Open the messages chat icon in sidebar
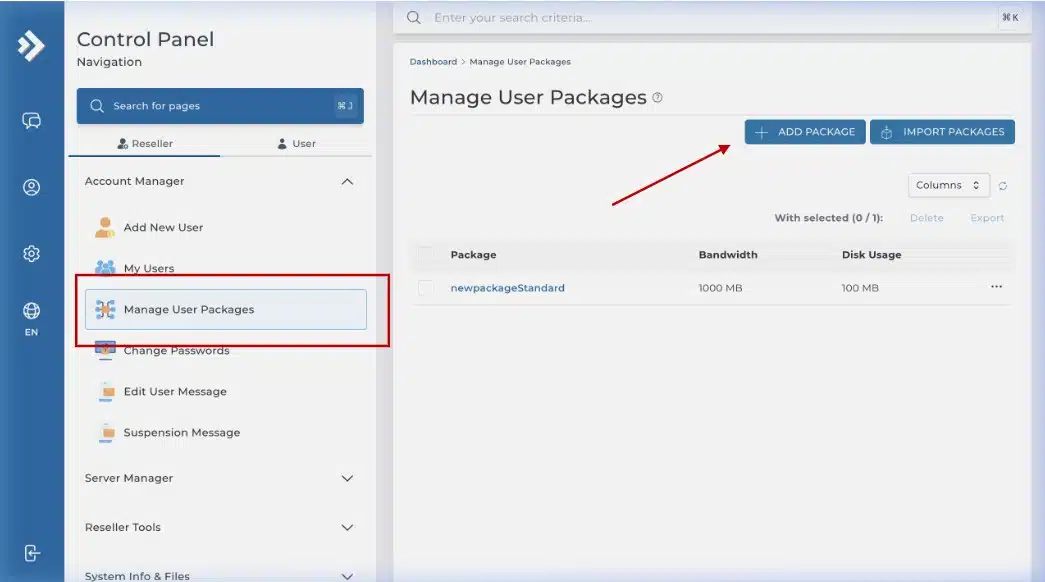This screenshot has height=582, width=1045. pos(31,121)
